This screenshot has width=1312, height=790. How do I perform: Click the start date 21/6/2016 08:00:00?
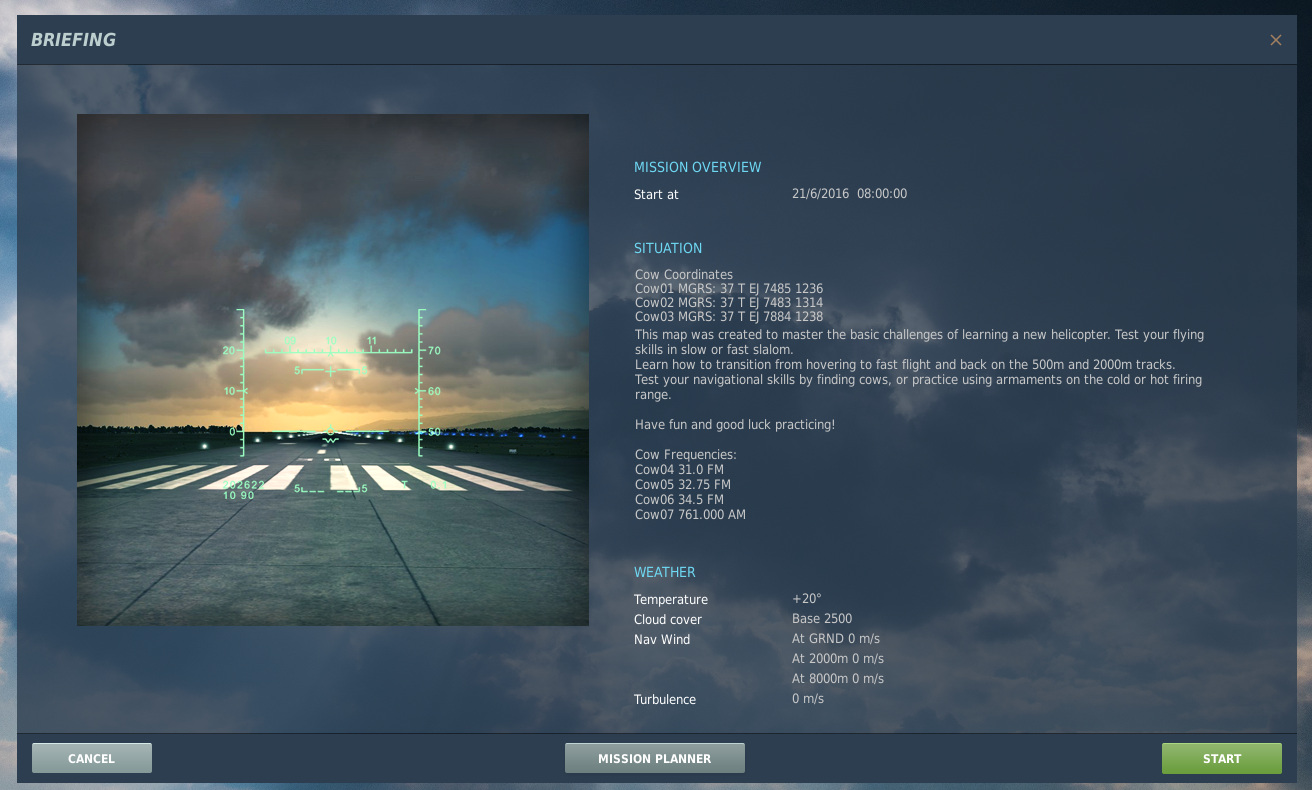850,194
